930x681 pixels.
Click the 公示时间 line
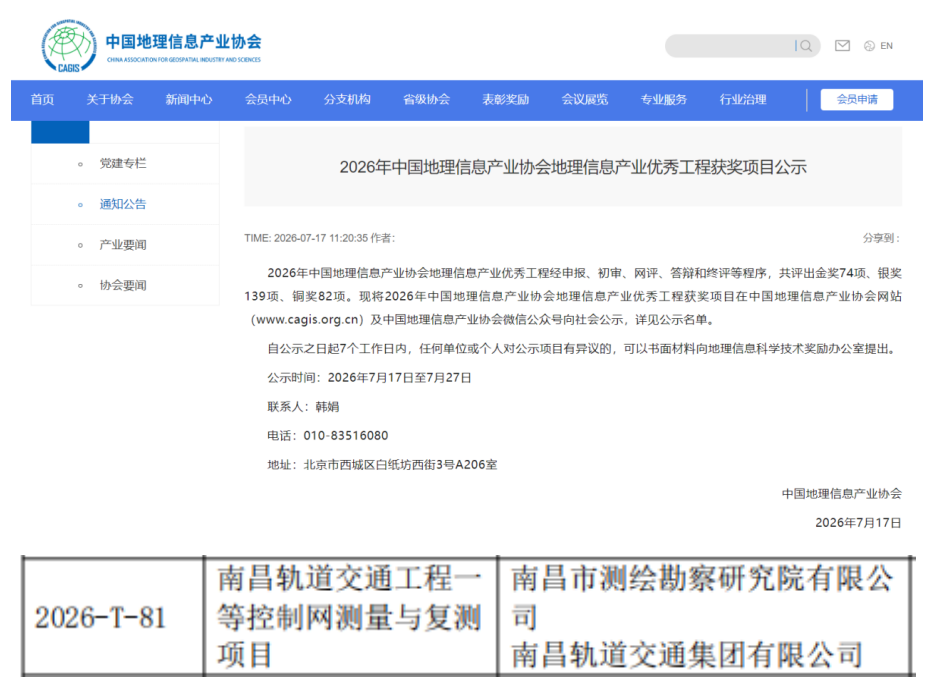point(370,378)
